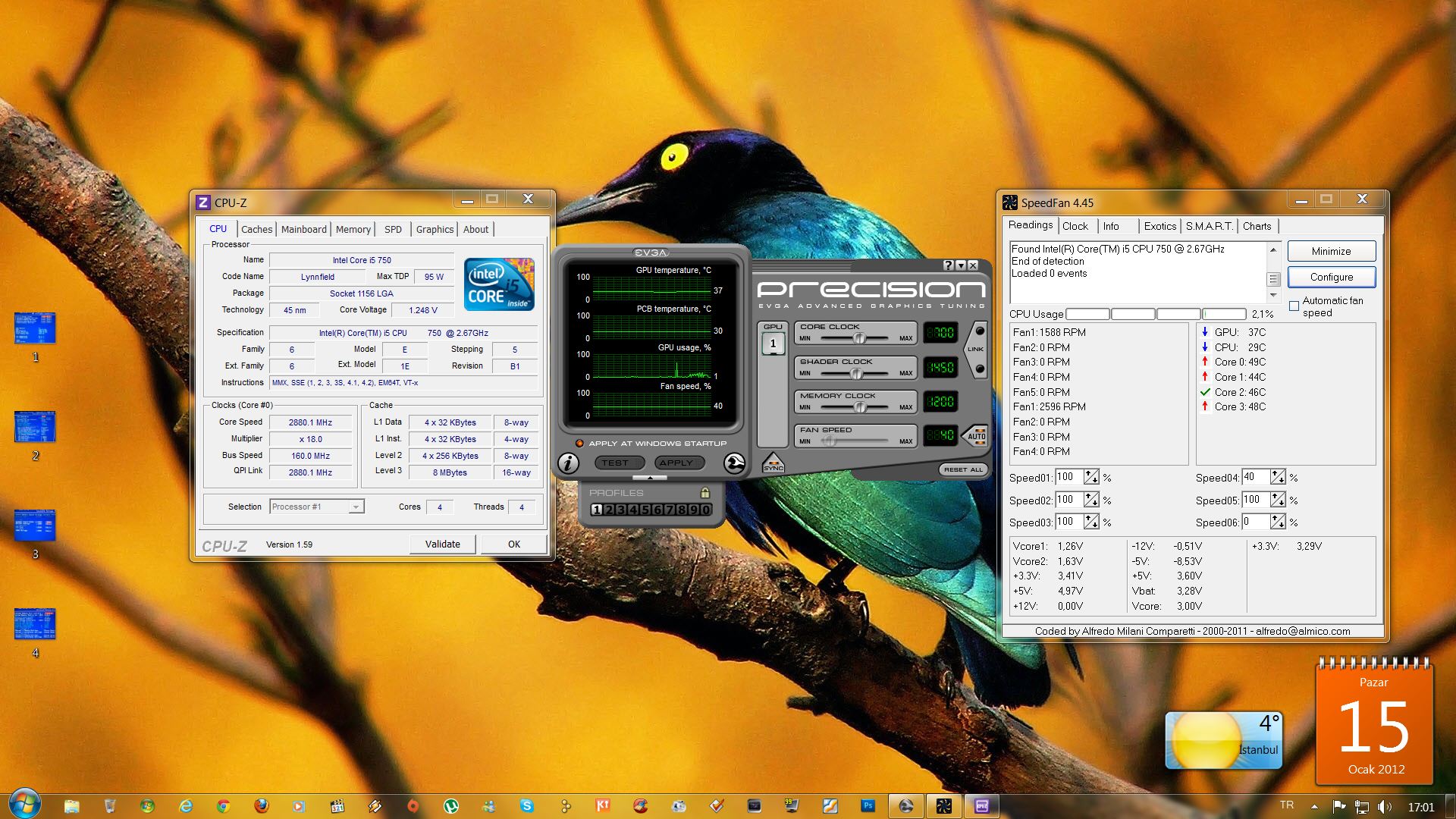Click SpeedFan log scrollbar down arrow

[x=1273, y=295]
